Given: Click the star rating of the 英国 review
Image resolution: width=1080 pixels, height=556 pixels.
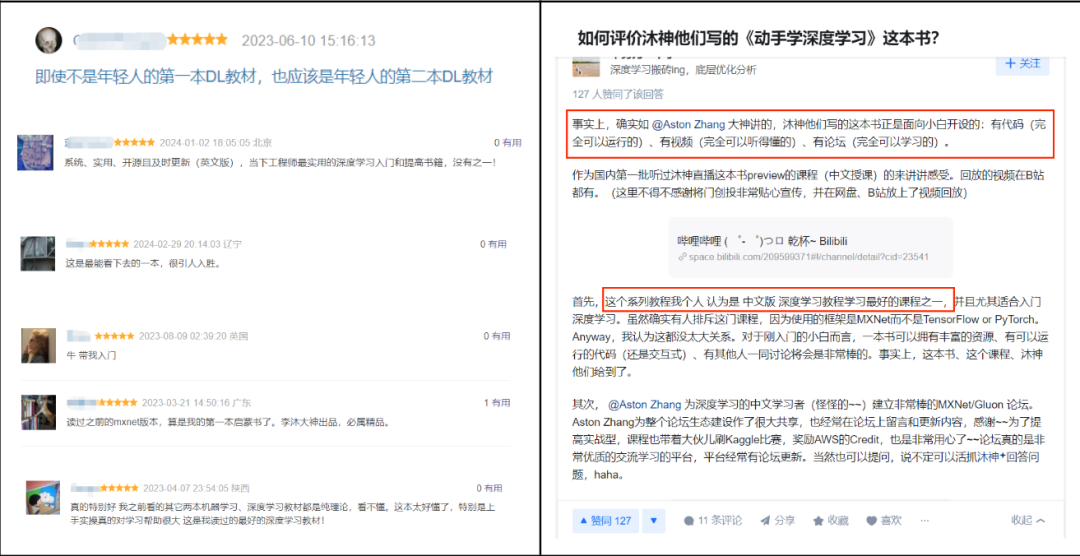Looking at the screenshot, I should coord(115,336).
